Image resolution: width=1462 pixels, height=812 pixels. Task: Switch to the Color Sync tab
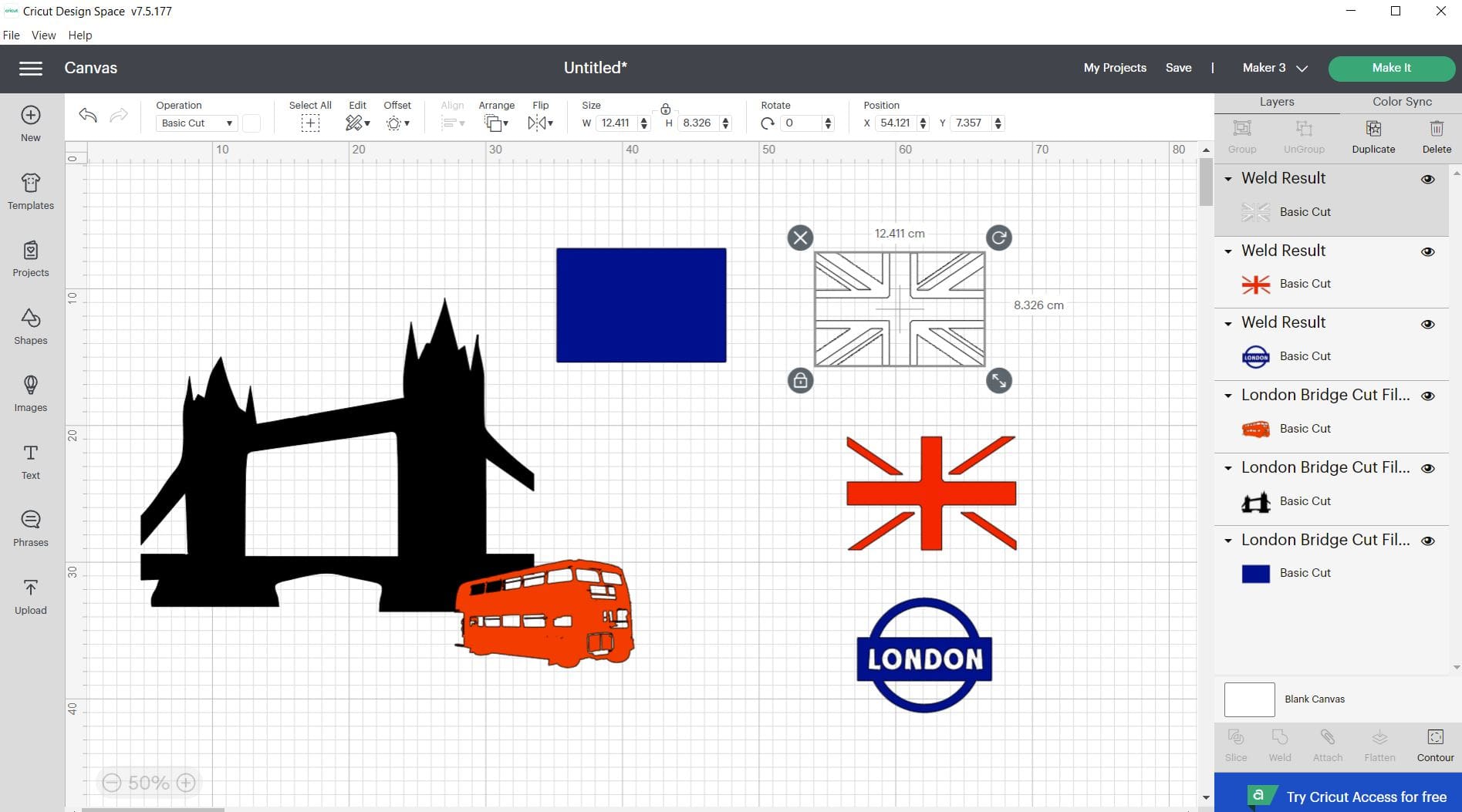(1402, 102)
